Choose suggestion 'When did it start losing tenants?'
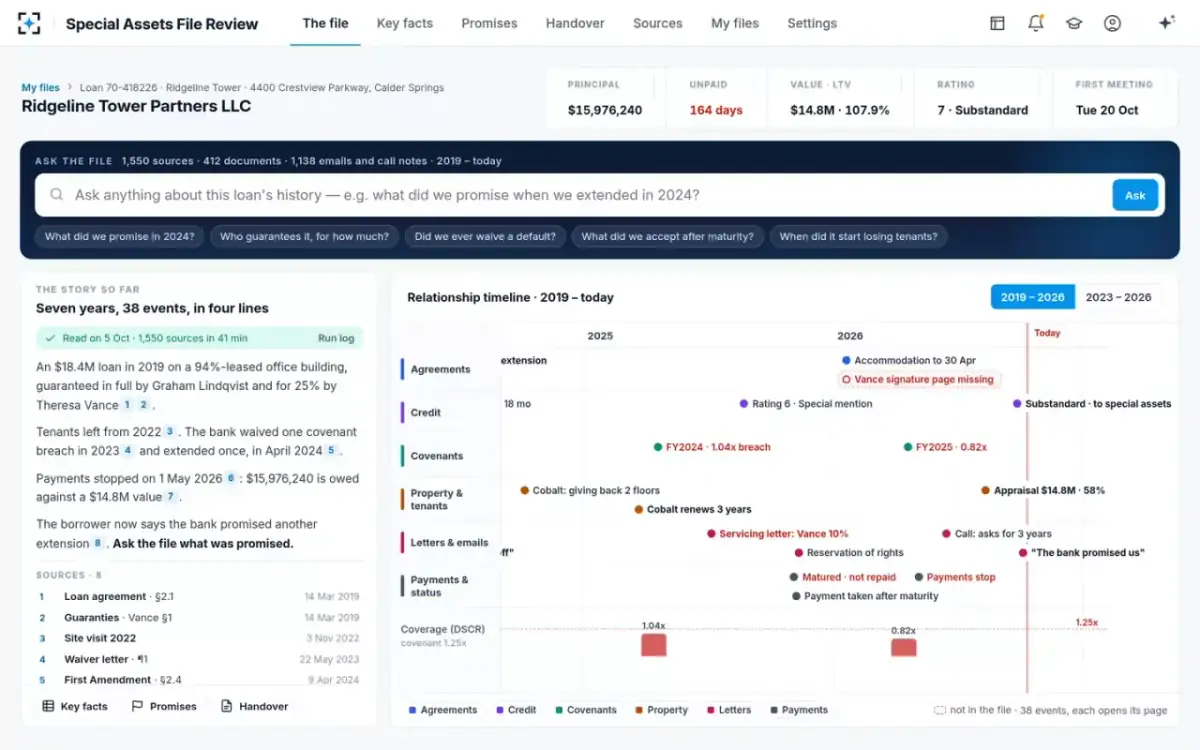The image size is (1200, 750). pyautogui.click(x=858, y=237)
